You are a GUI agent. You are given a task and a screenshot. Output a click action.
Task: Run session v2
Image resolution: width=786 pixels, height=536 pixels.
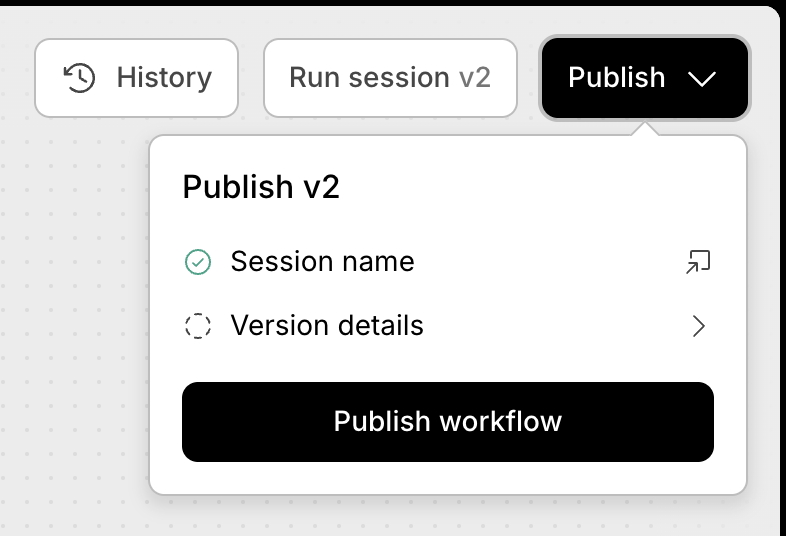390,78
